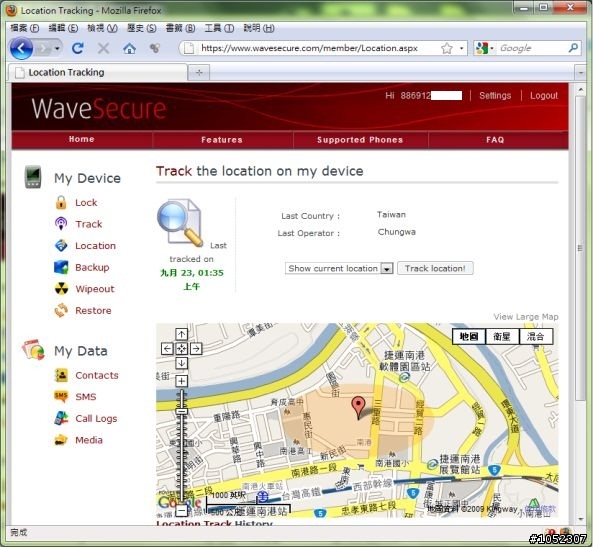The width and height of the screenshot is (593, 547).
Task: Click the toolbar icon next to home
Action: (155, 48)
